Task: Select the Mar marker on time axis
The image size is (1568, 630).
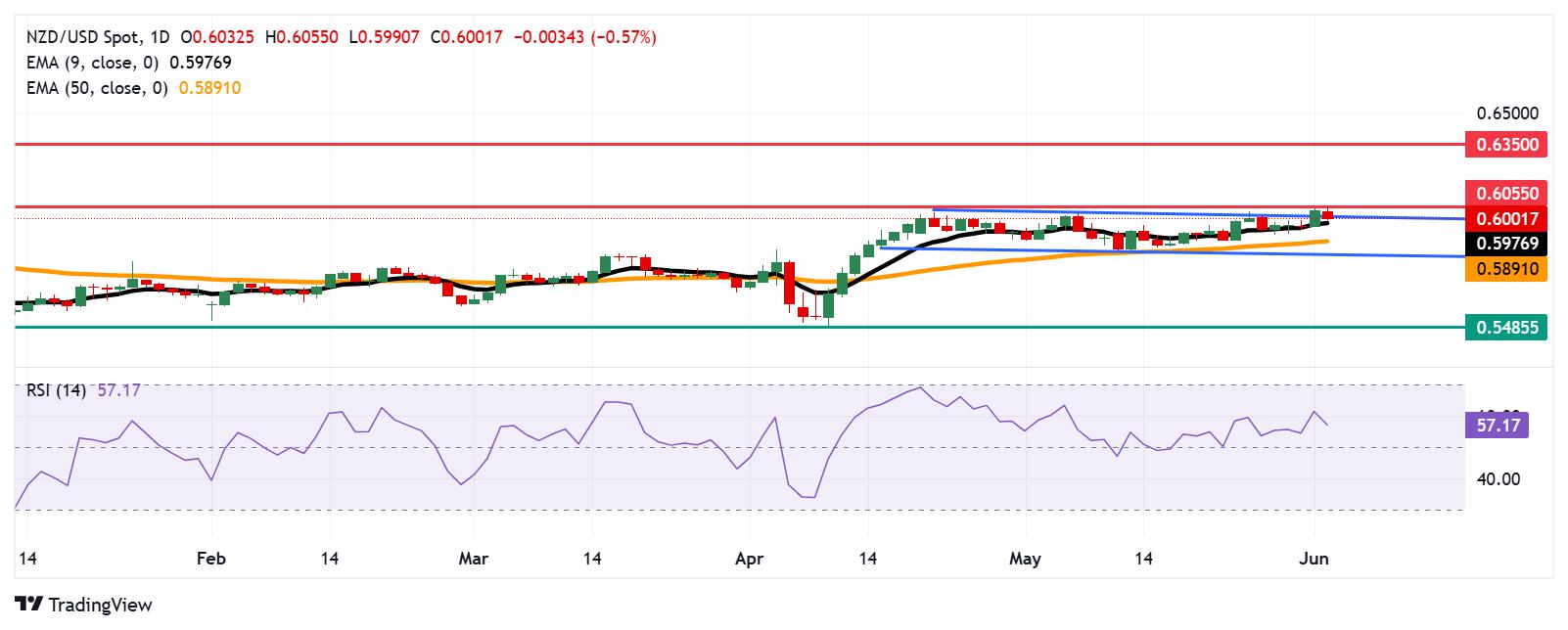Action: (473, 559)
